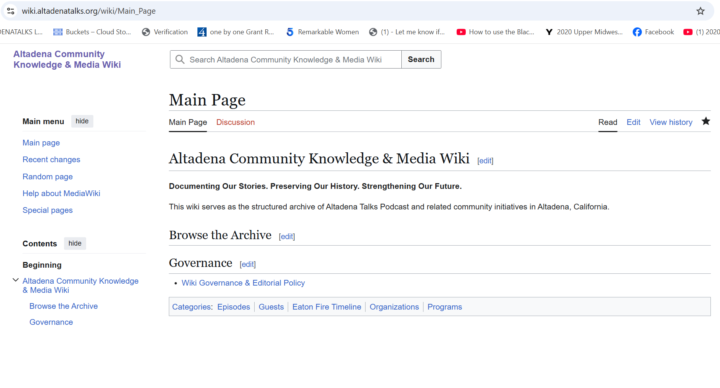Open the Buckets – Cloud Sto... bookmark

point(92,32)
